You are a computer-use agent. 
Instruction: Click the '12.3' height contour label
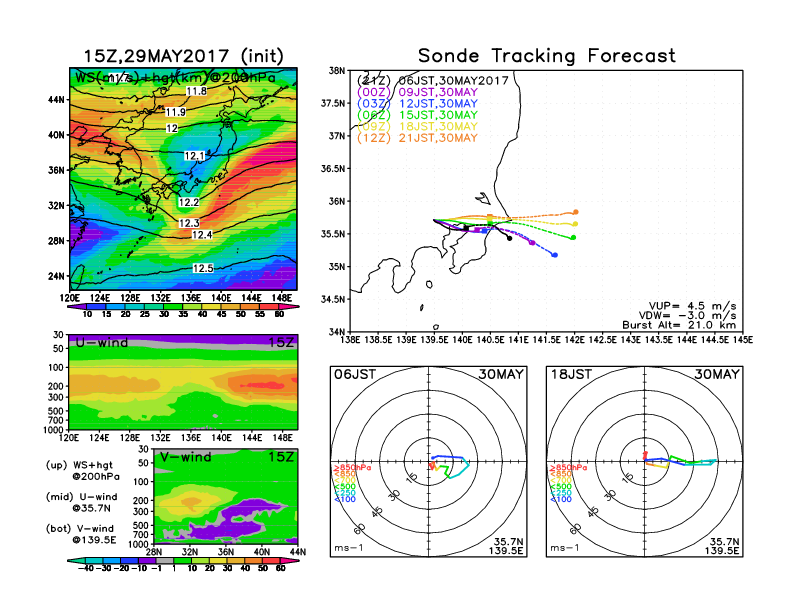(x=189, y=223)
